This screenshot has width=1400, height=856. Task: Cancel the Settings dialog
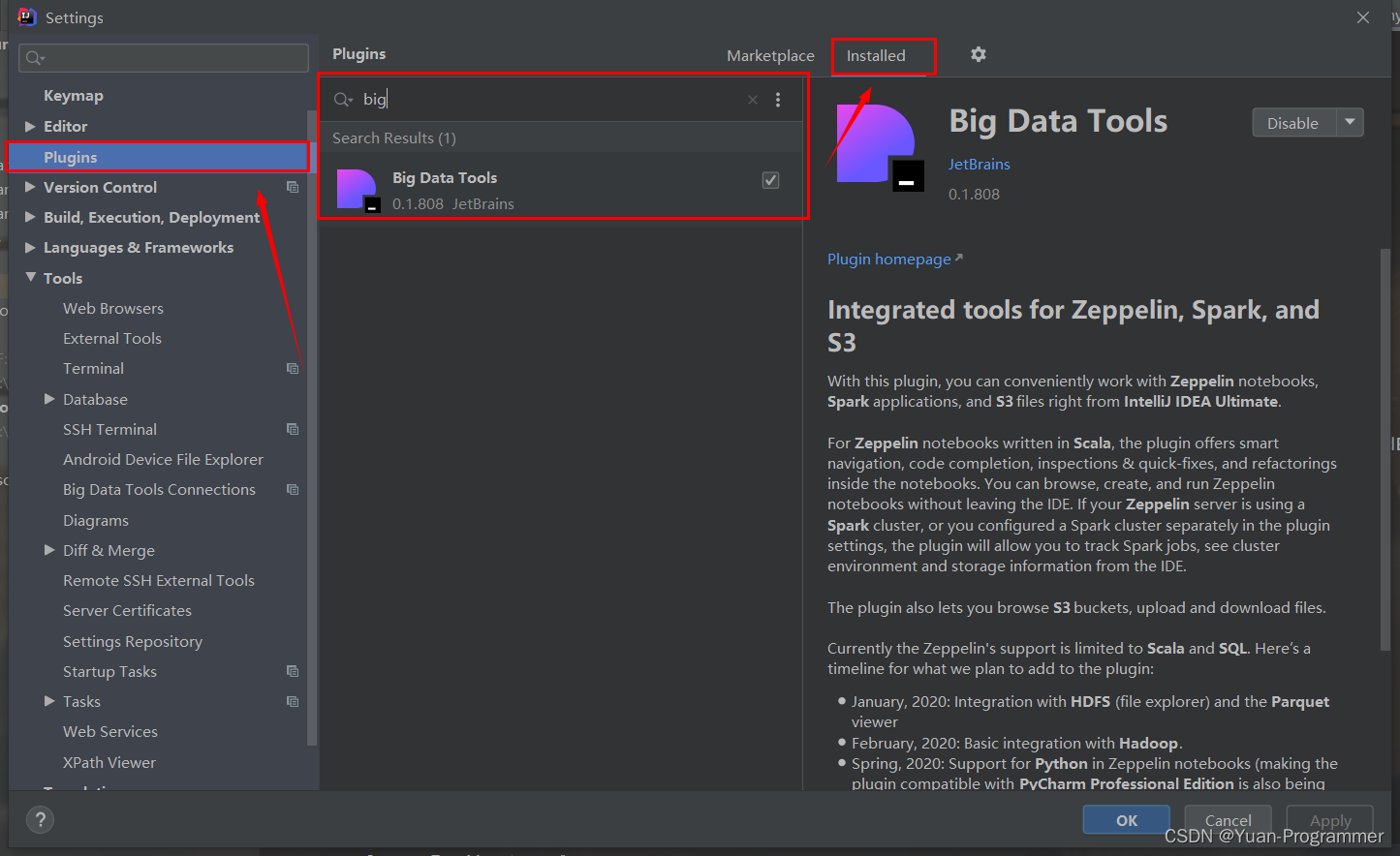(x=1228, y=820)
